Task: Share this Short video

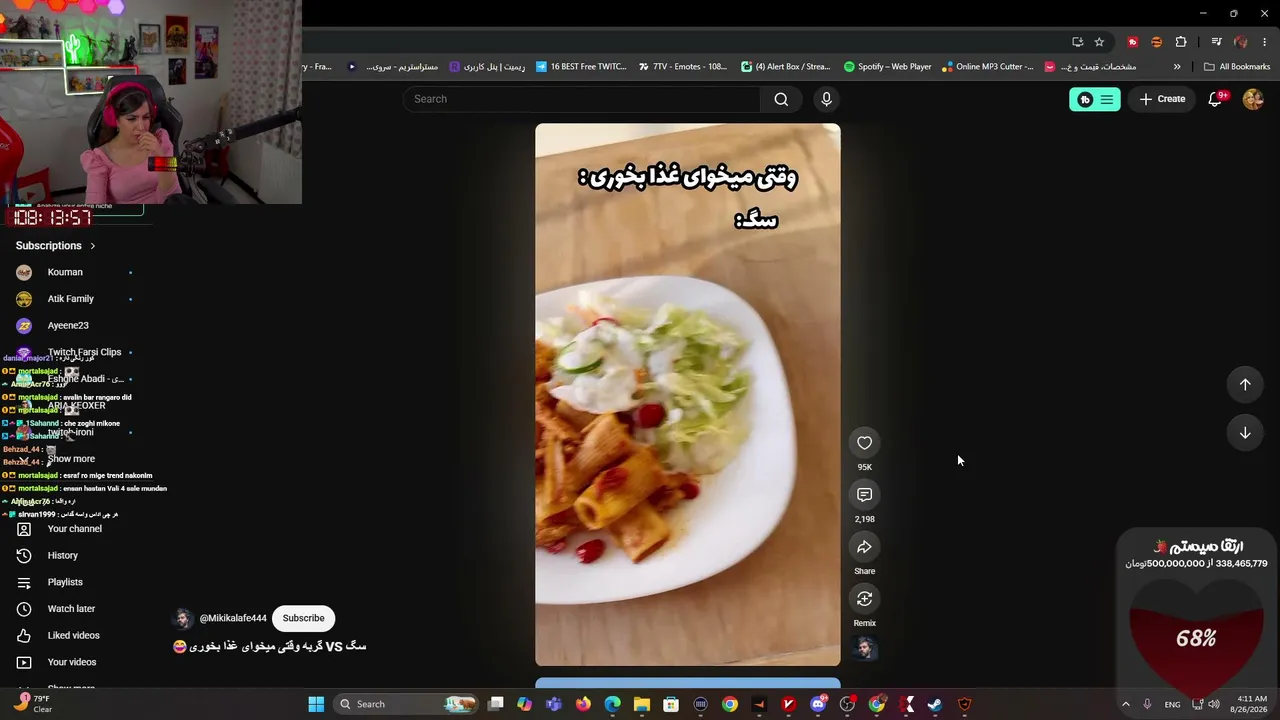Action: coord(864,547)
